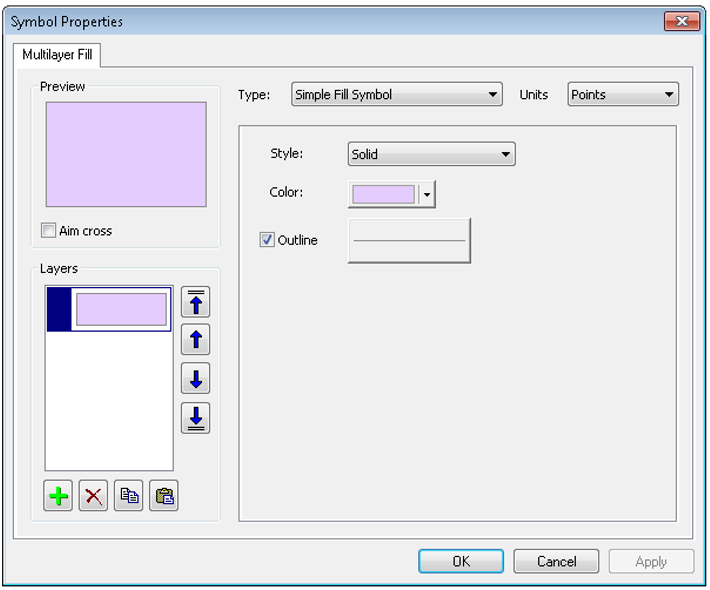Move layer to top of list

[195, 302]
